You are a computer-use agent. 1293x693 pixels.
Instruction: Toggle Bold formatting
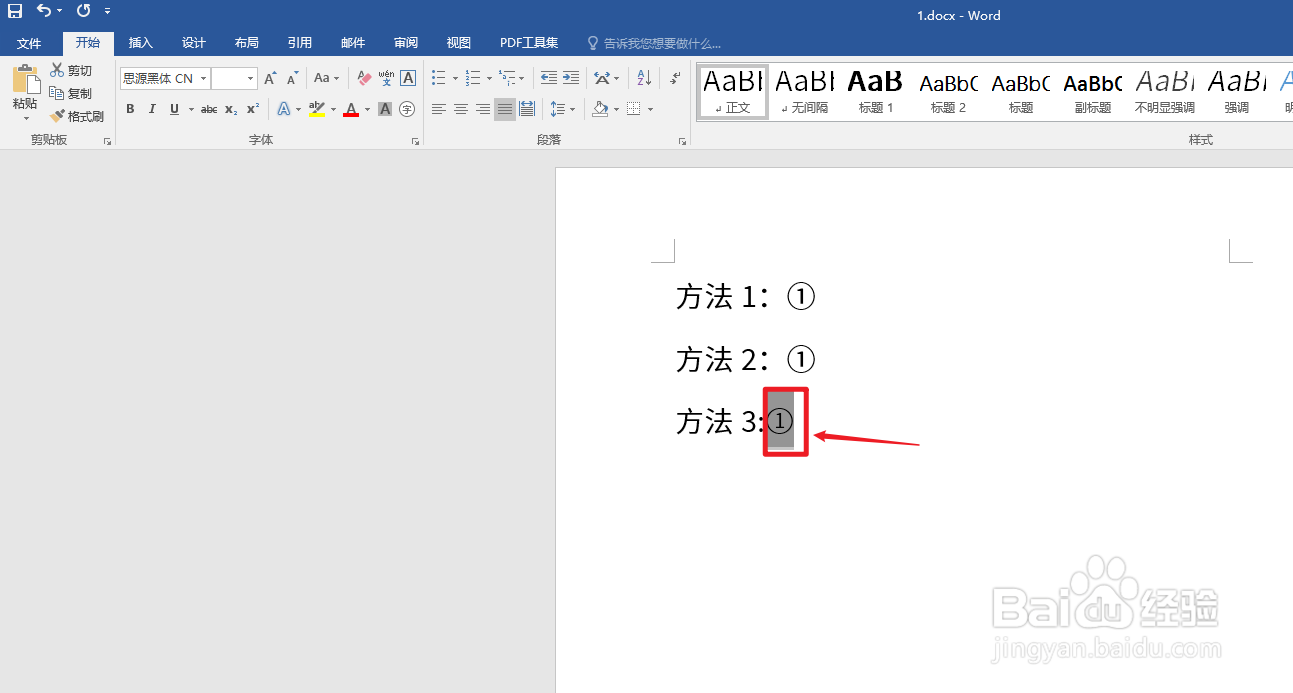click(x=130, y=109)
